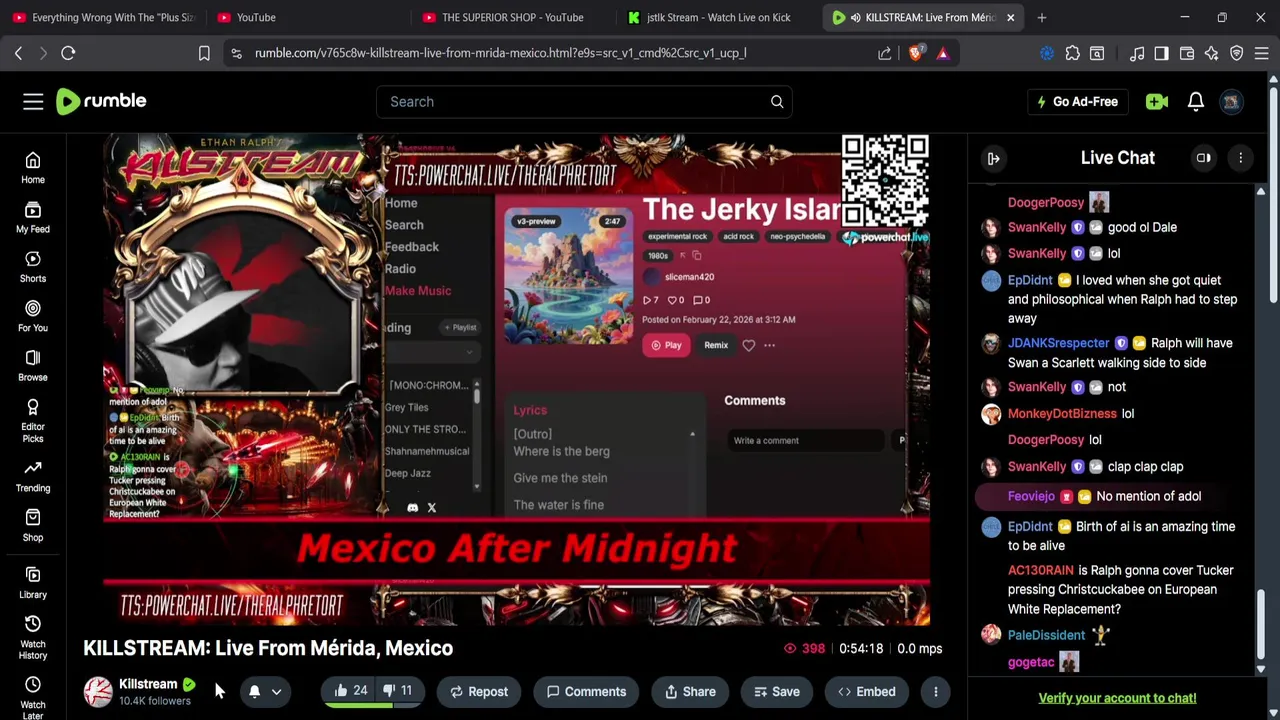The image size is (1280, 720).
Task: Toggle the browser sidebar panel
Action: point(1162,53)
